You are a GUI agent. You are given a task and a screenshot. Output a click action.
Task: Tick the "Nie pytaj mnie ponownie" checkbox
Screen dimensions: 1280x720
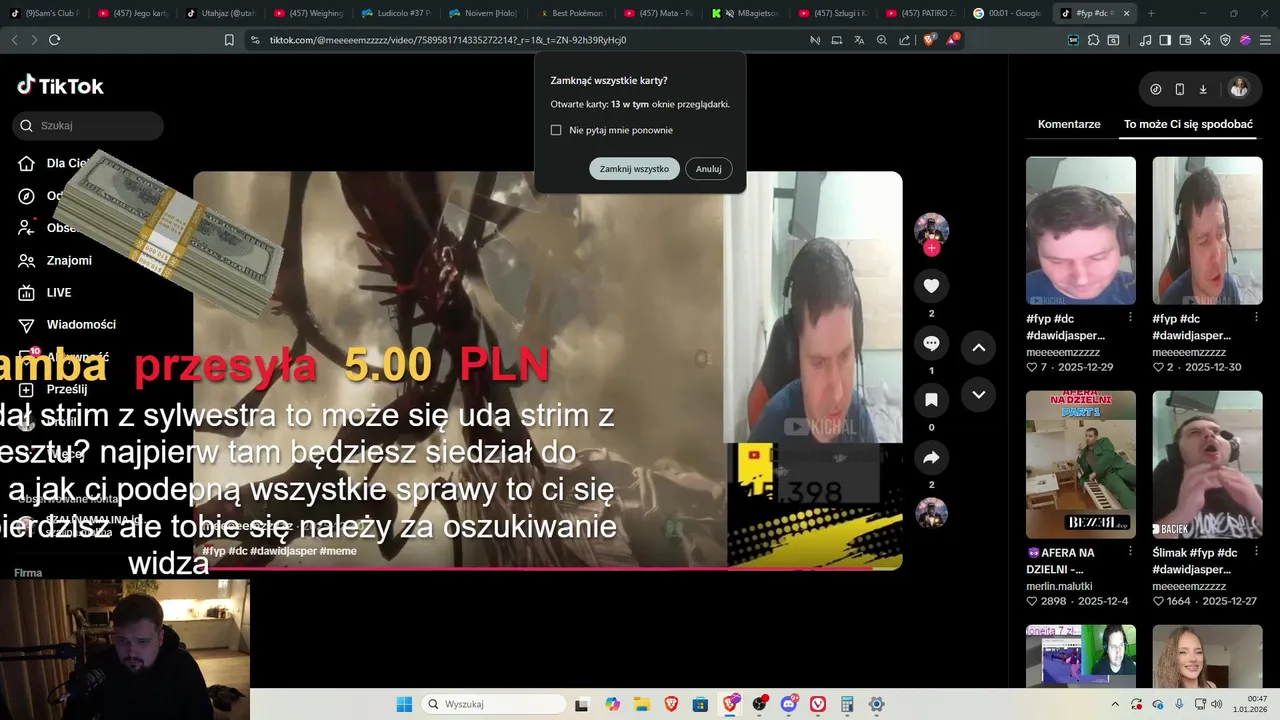point(556,130)
